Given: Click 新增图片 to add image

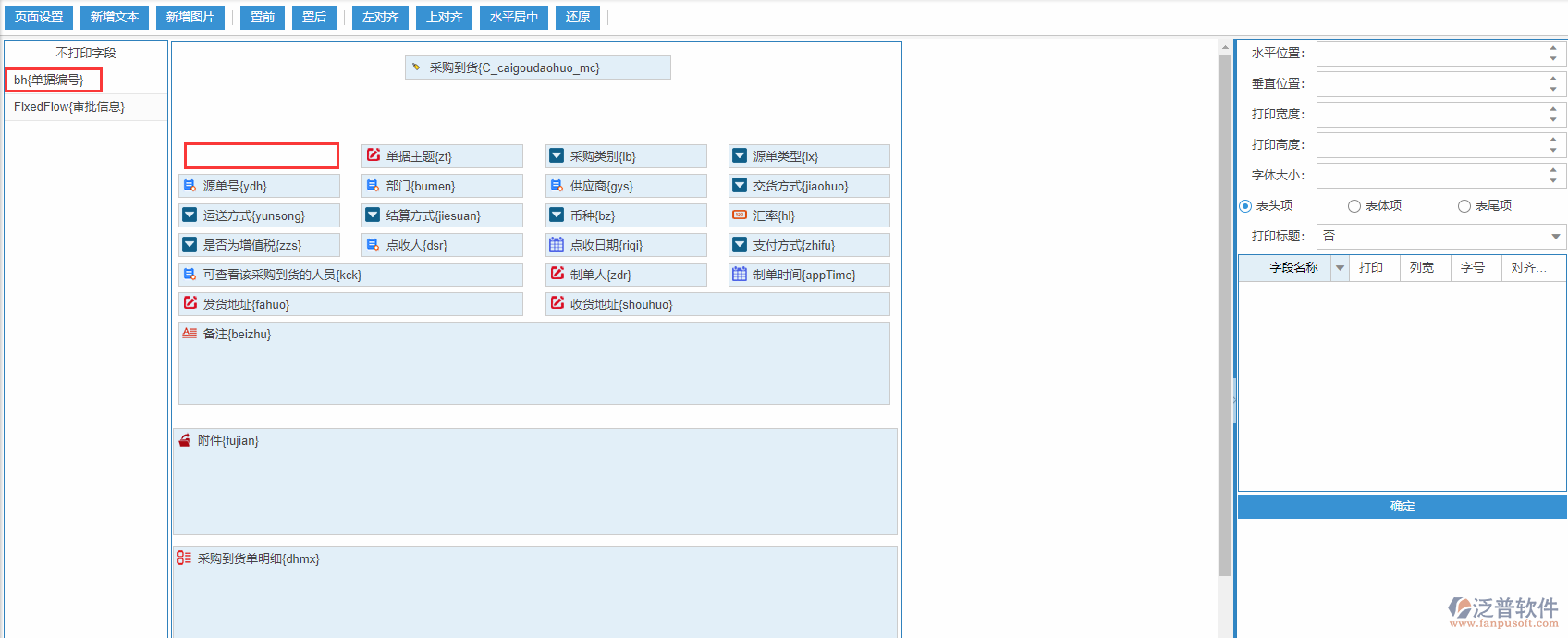Looking at the screenshot, I should tap(190, 18).
